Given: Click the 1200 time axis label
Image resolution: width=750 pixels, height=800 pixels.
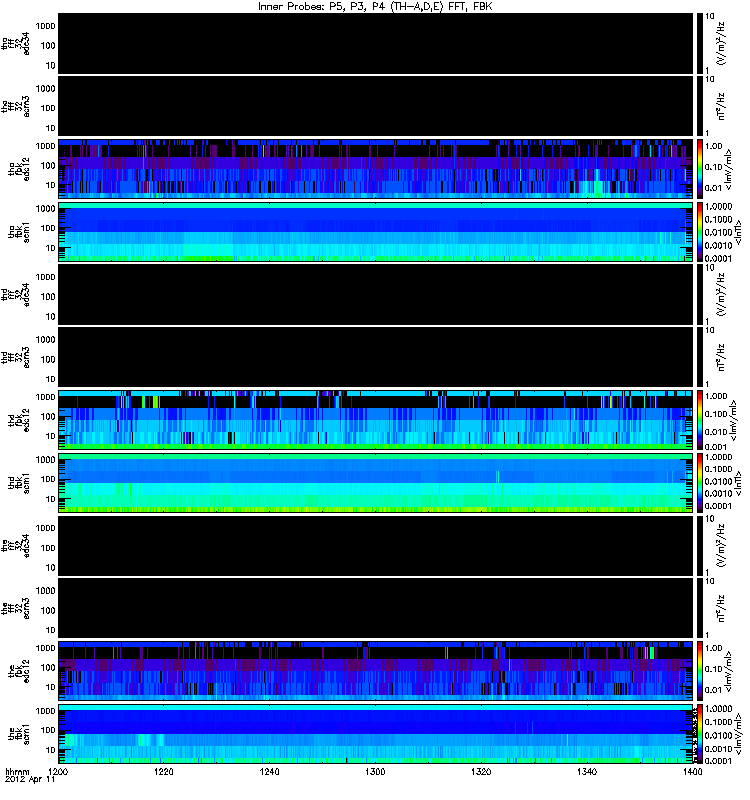Looking at the screenshot, I should coord(58,771).
